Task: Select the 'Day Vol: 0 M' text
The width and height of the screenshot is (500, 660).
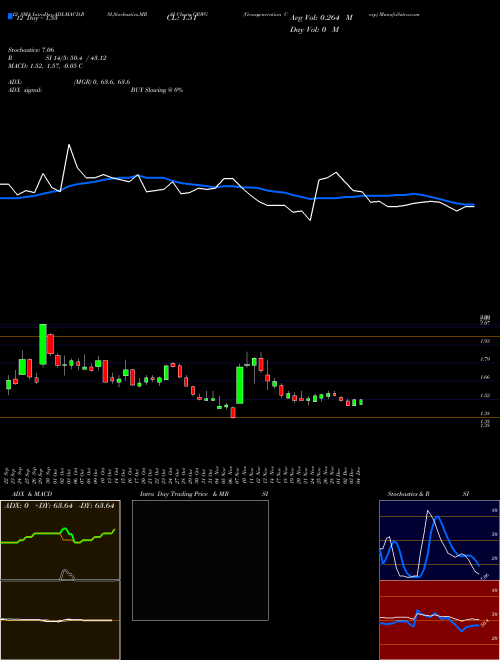Action: click(x=314, y=30)
